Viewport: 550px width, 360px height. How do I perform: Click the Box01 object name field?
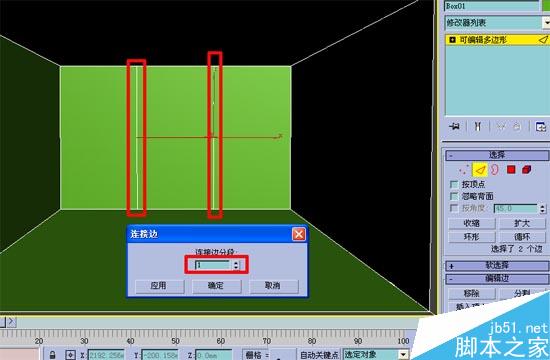click(x=491, y=6)
